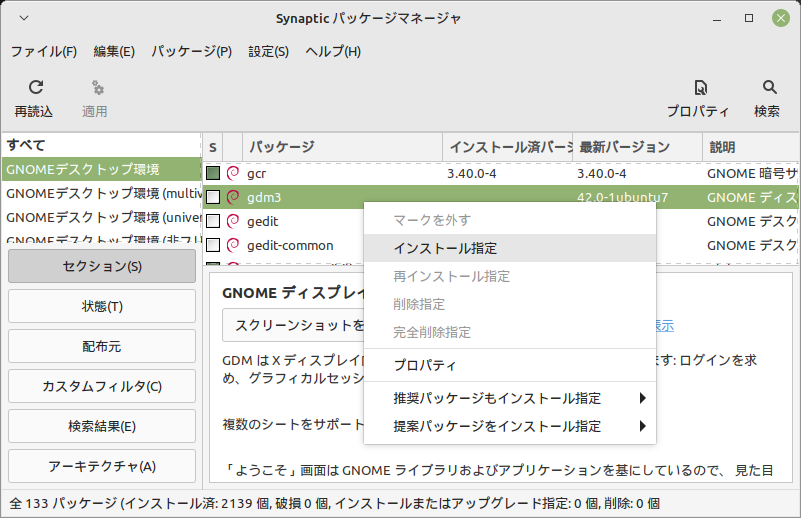Image resolution: width=801 pixels, height=518 pixels.
Task: Click the 適用 apply gears icon
Action: (x=97, y=88)
